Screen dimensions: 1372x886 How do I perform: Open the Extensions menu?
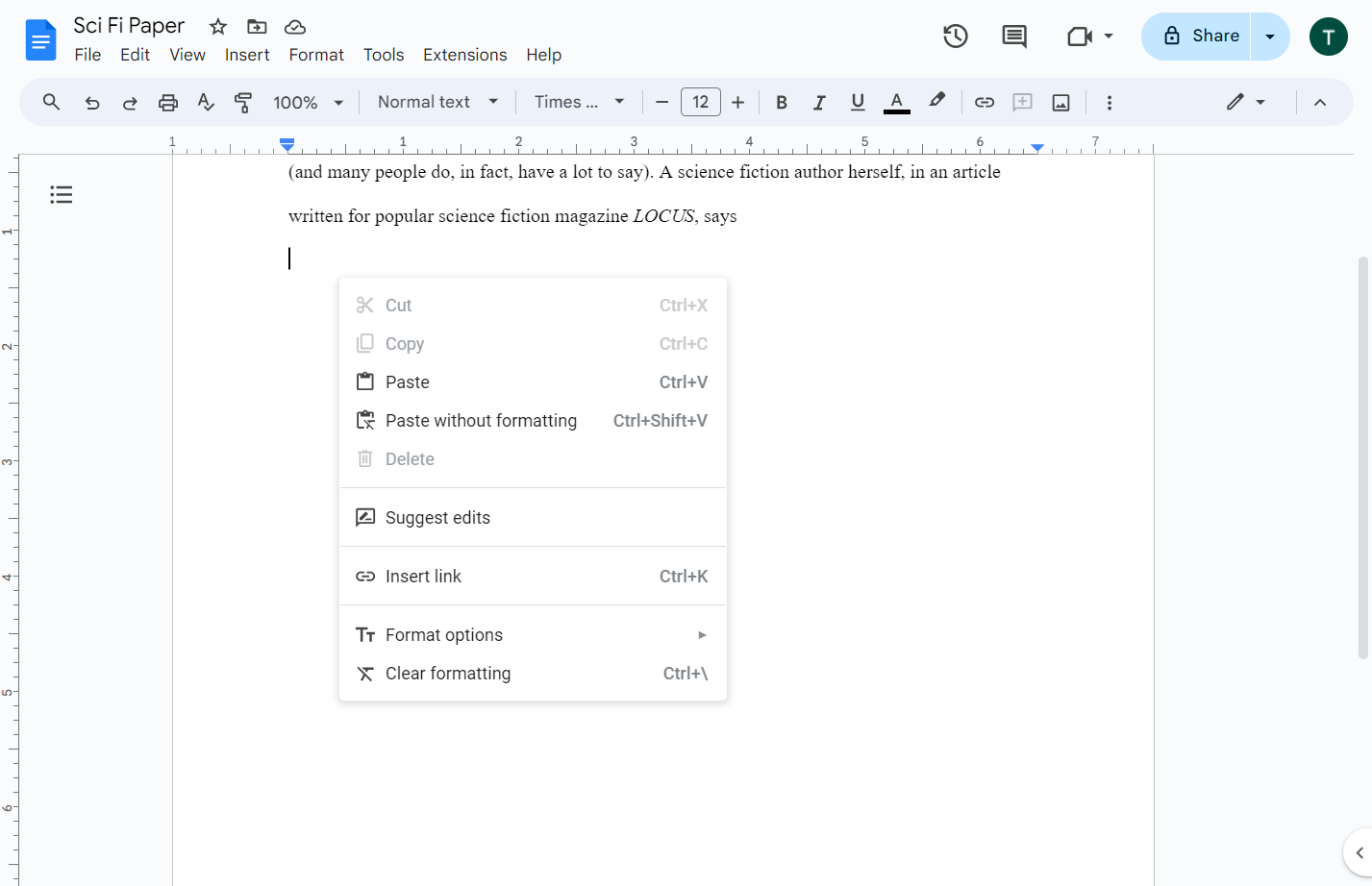pyautogui.click(x=464, y=55)
